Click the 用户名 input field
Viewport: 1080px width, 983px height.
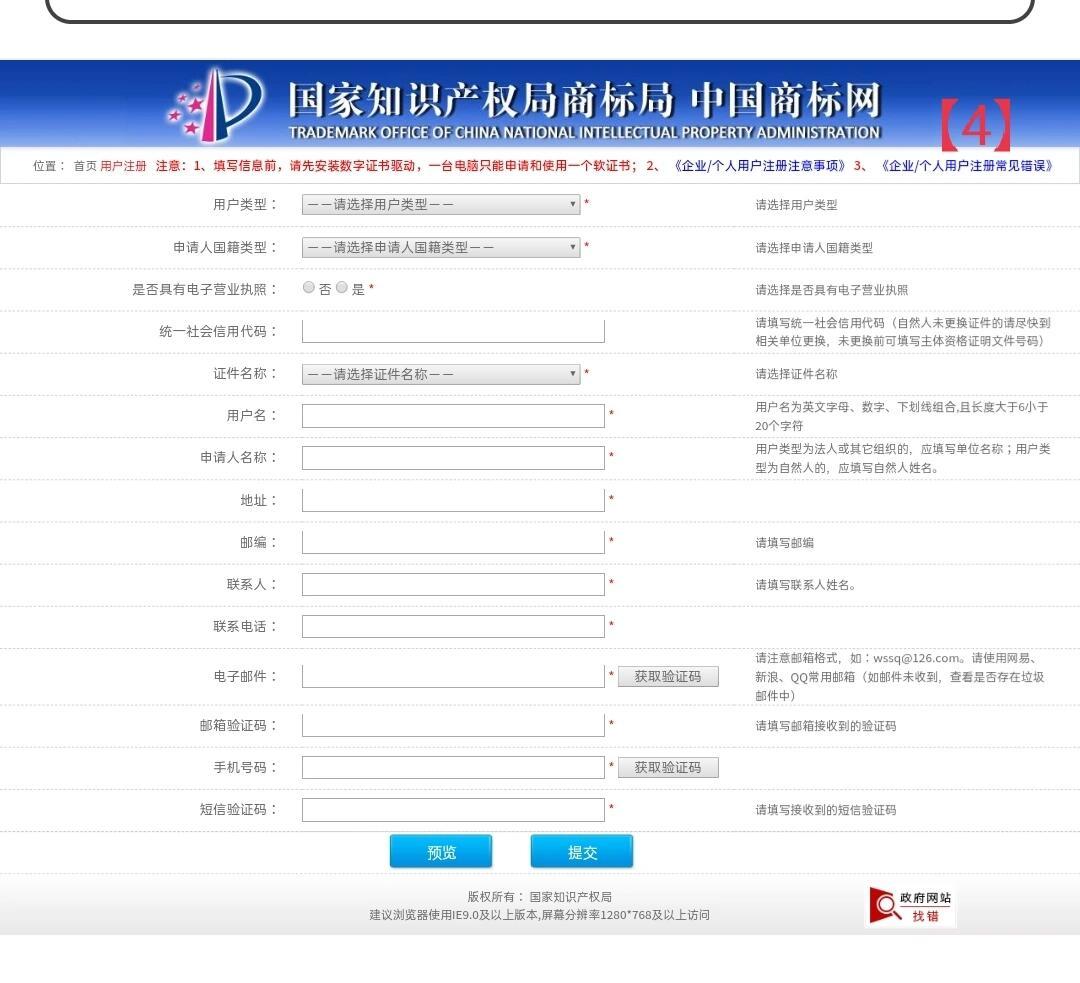tap(452, 415)
